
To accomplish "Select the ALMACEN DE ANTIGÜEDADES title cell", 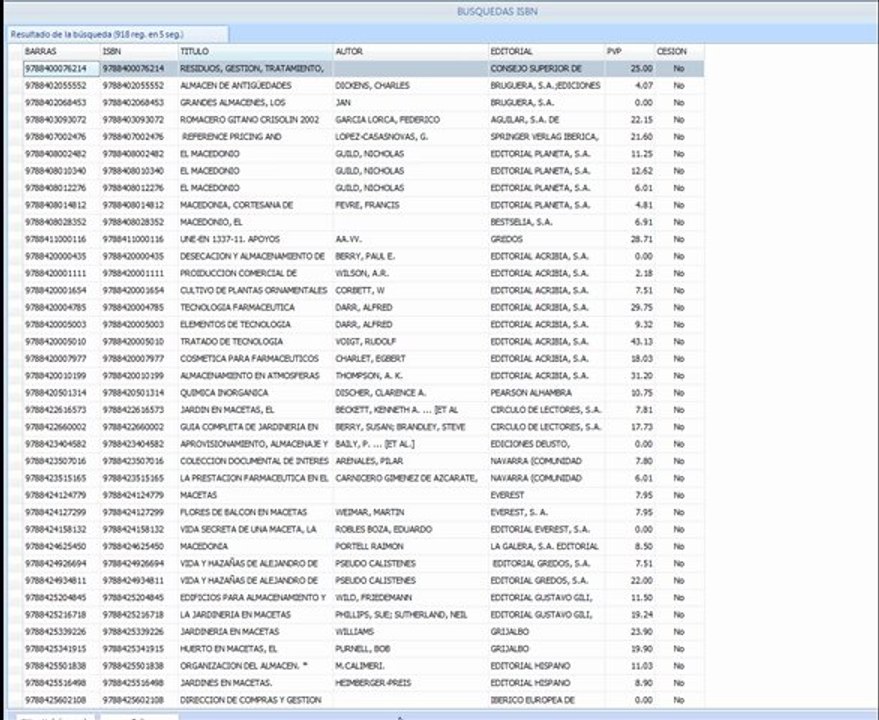I will (255, 85).
